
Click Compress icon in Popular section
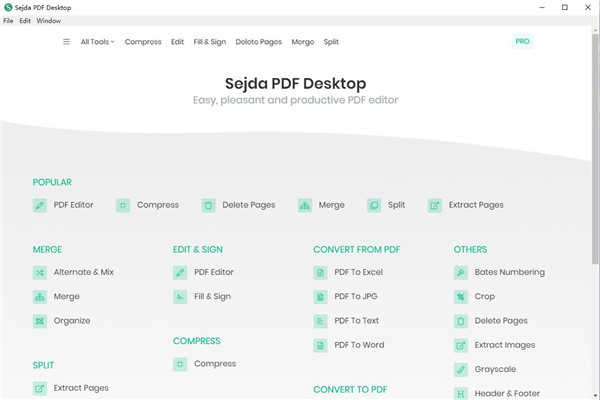123,206
